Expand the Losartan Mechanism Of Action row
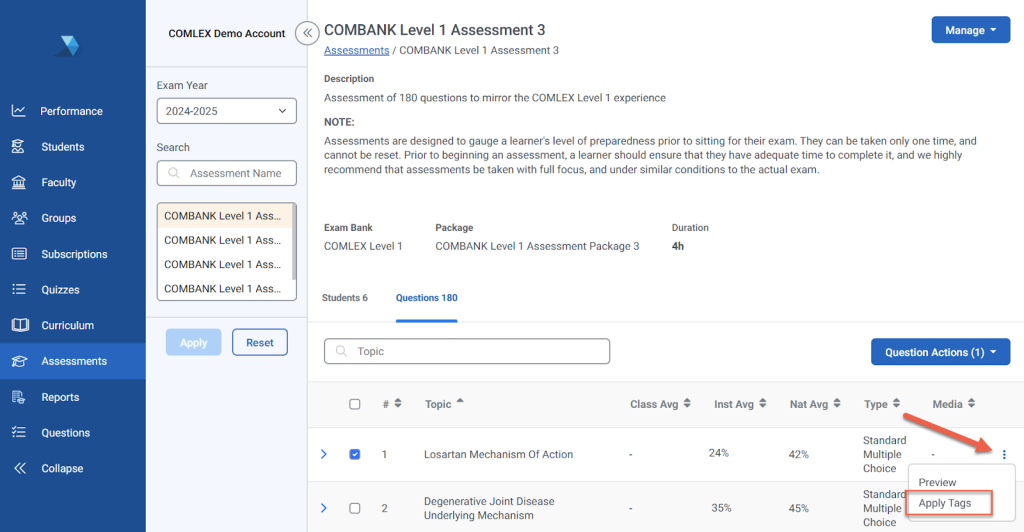This screenshot has height=532, width=1024. click(323, 455)
